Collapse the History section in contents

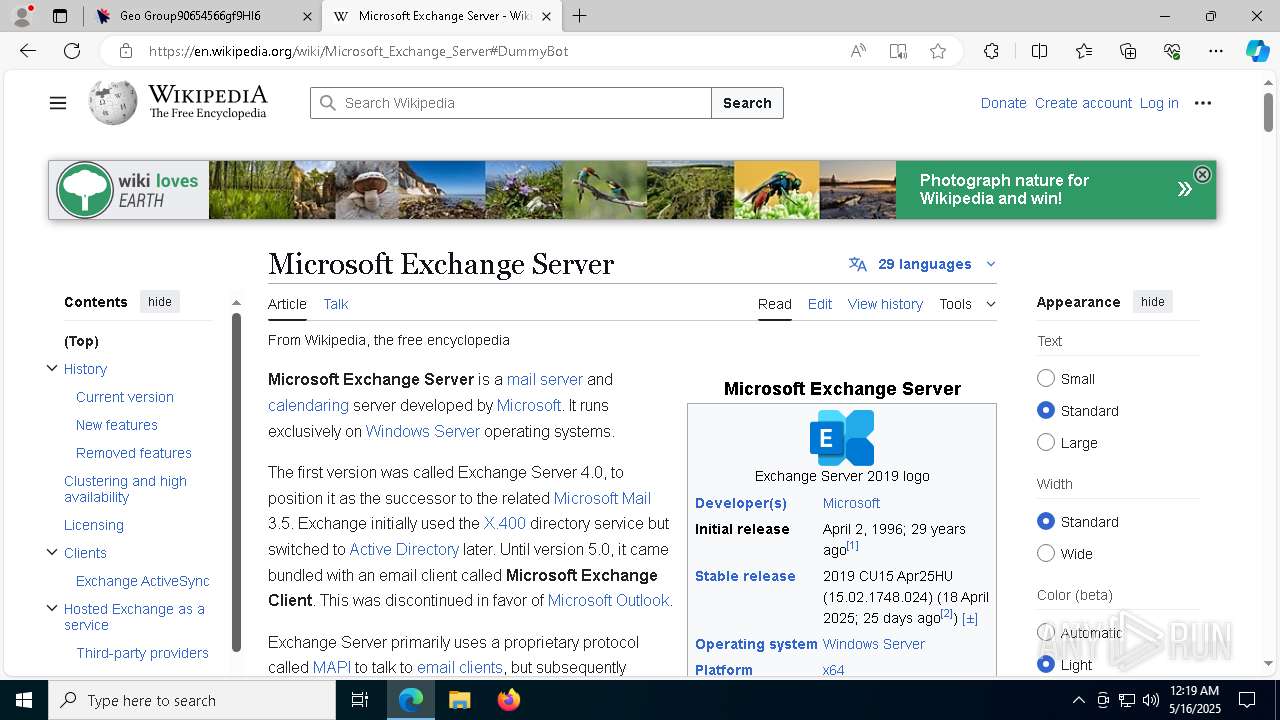pyautogui.click(x=52, y=368)
